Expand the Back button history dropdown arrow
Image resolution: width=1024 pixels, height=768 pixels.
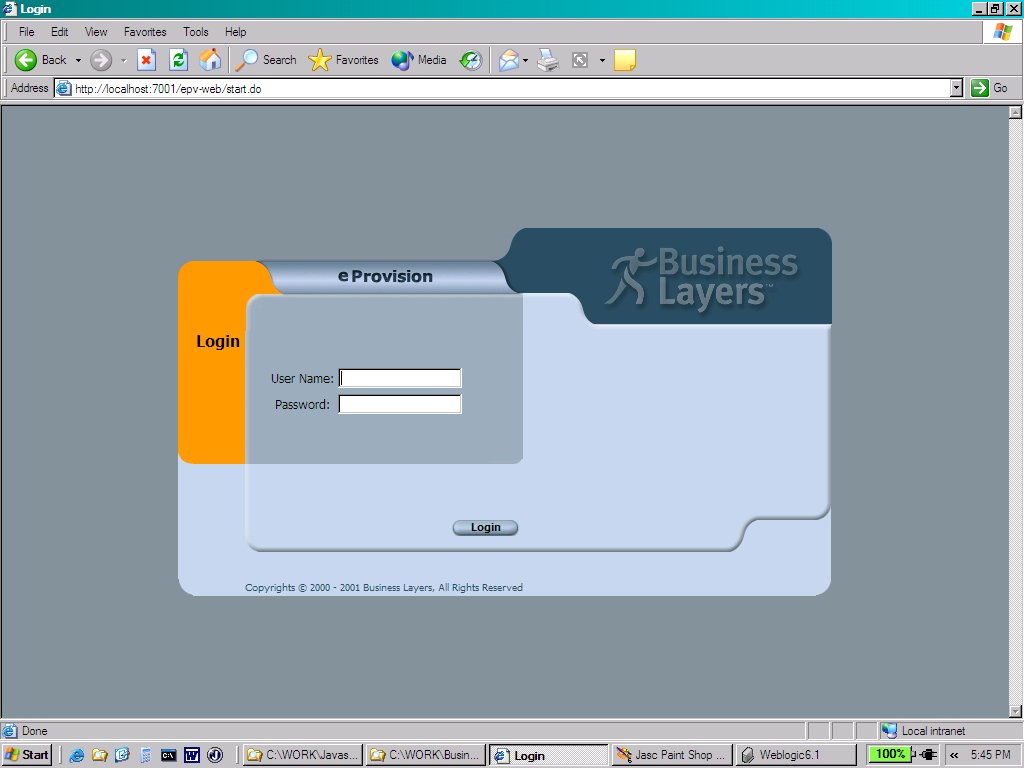(x=78, y=61)
